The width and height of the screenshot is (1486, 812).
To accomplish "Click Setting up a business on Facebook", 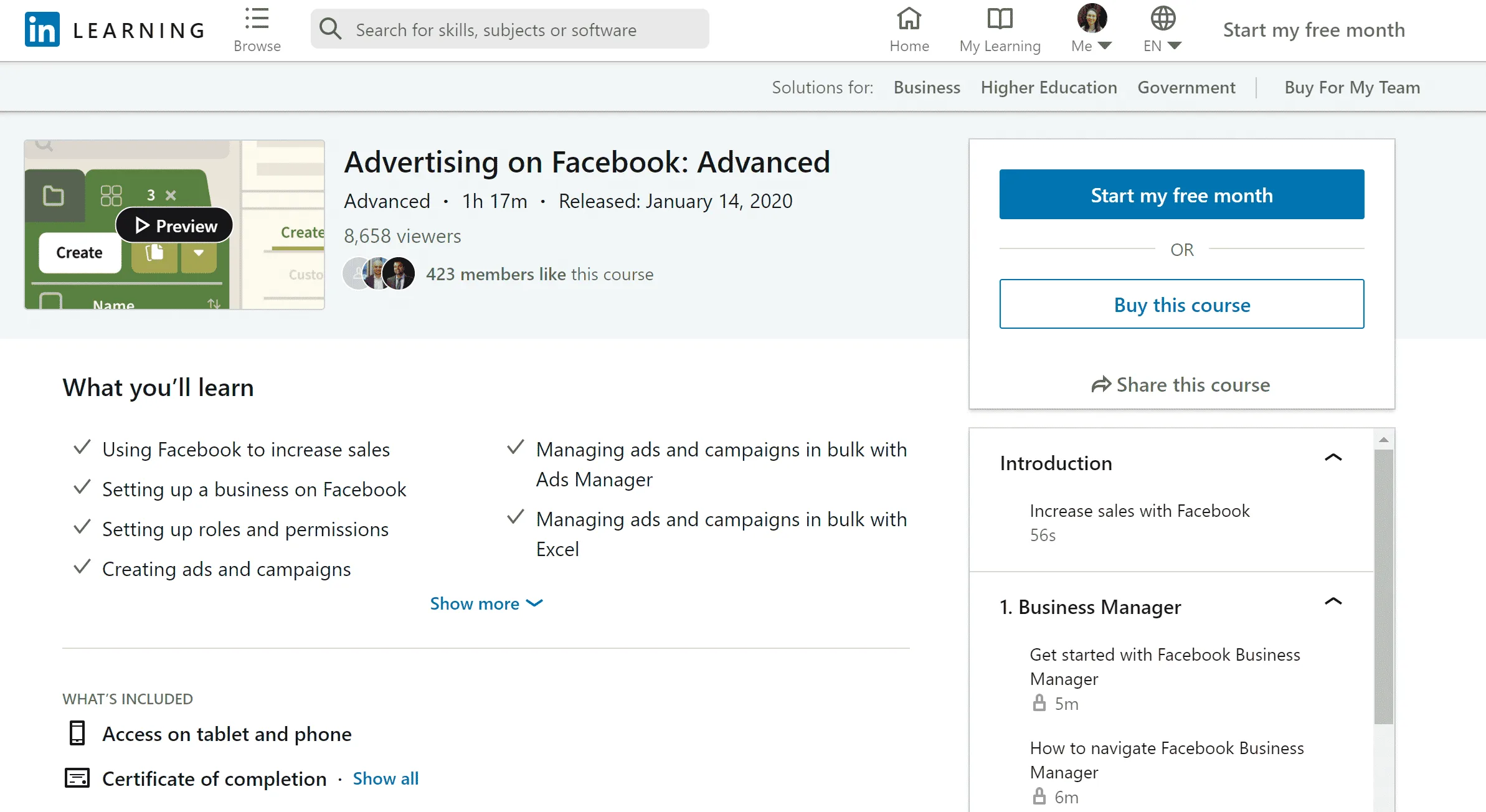I will pos(254,489).
